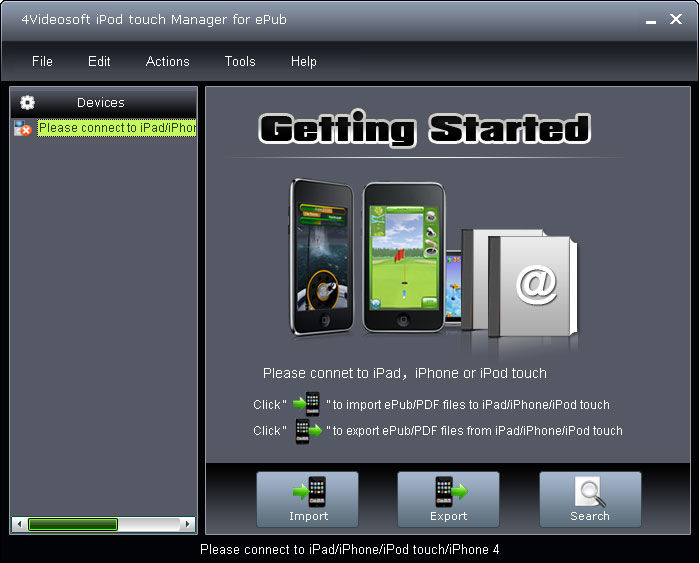Click the disconnected device icon in Devices list
Screen dimensions: 700x563
pos(22,128)
